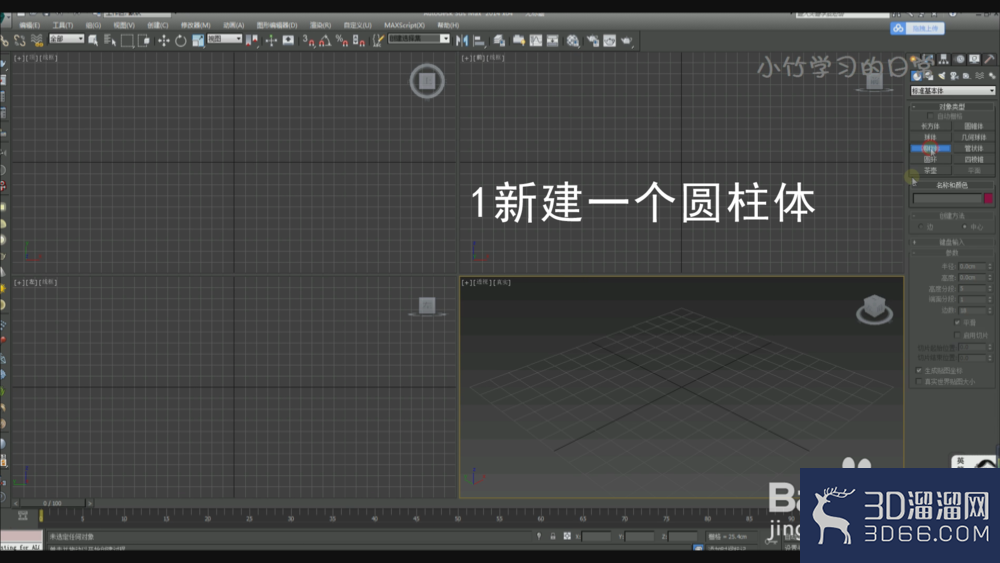
Task: Select the 边 creation method radio button
Action: (x=921, y=227)
